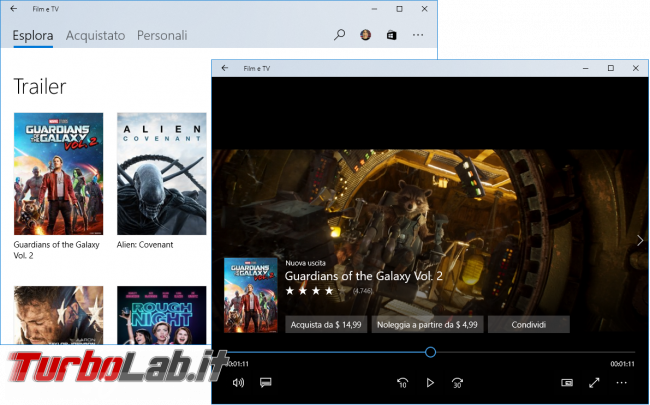Maximize the back Film e TV window
Screen dimensions: 650x405
399,9
